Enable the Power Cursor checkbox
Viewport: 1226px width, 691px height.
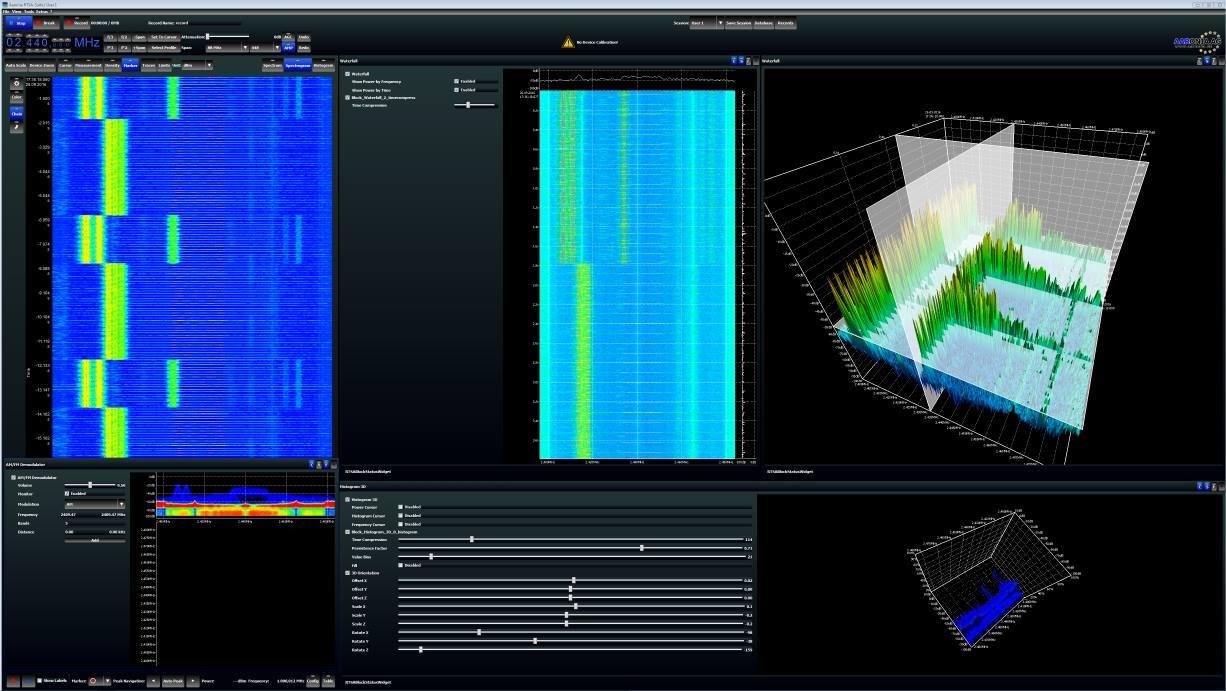coord(400,507)
